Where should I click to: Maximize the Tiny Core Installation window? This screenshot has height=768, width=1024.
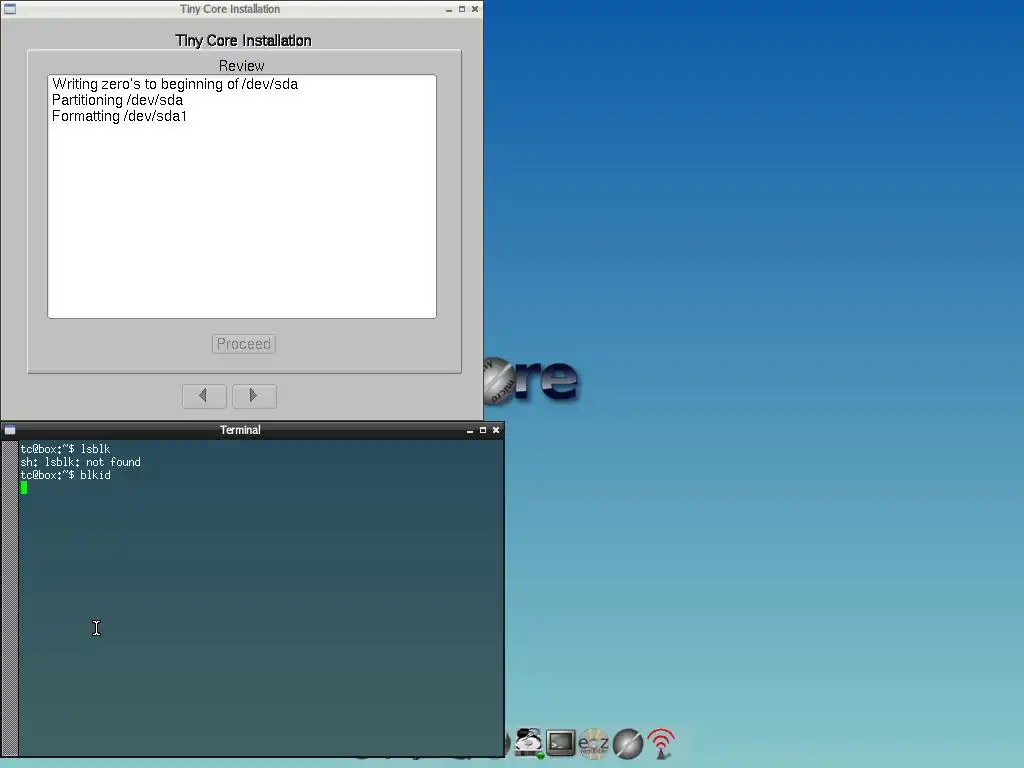pyautogui.click(x=462, y=9)
